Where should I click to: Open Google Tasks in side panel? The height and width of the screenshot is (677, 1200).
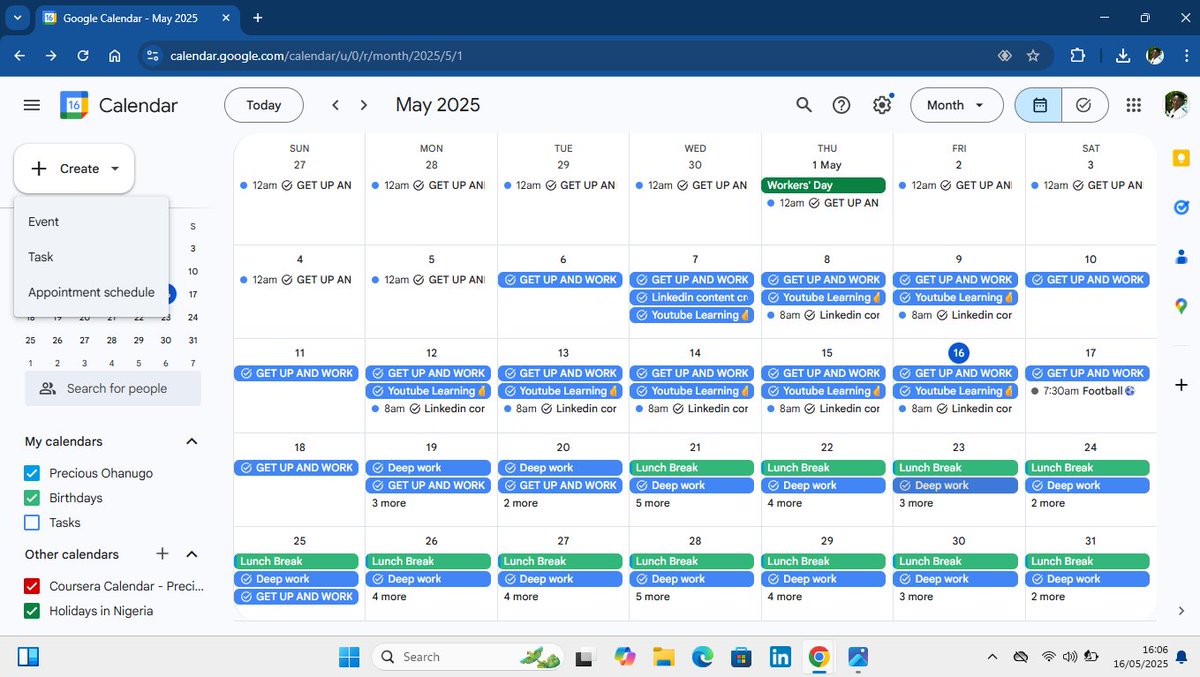1181,207
